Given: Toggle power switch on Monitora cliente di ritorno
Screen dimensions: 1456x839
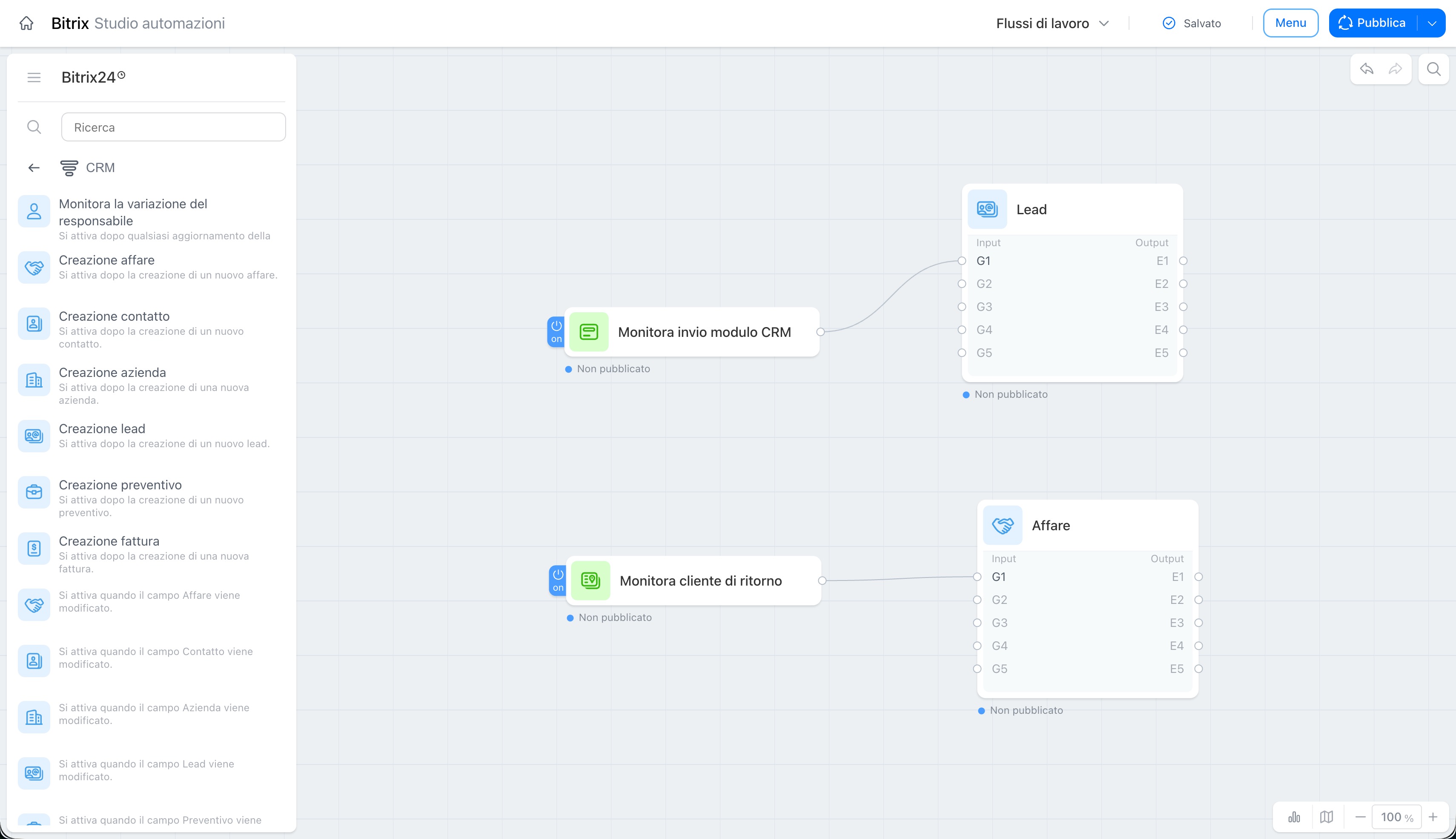Looking at the screenshot, I should coord(558,580).
